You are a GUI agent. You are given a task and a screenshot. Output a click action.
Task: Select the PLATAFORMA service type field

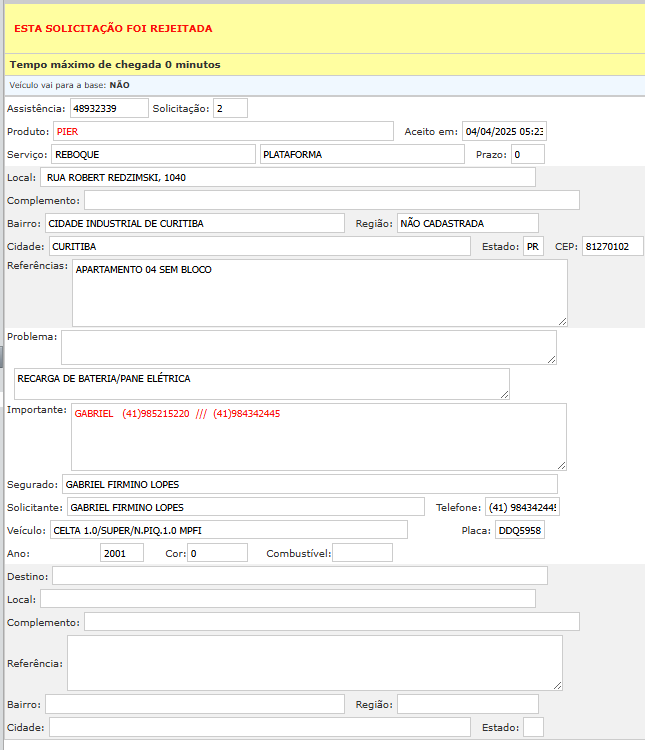[x=362, y=154]
